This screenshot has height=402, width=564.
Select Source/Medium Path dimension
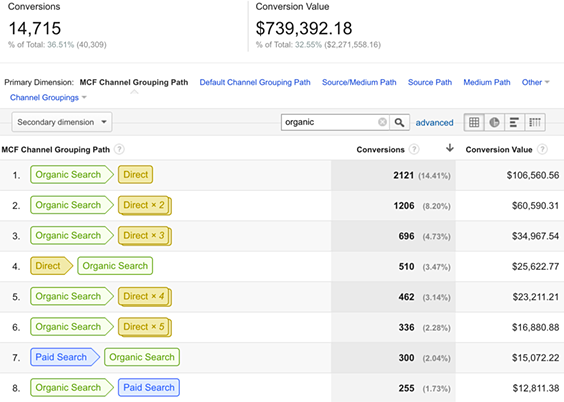(x=359, y=82)
